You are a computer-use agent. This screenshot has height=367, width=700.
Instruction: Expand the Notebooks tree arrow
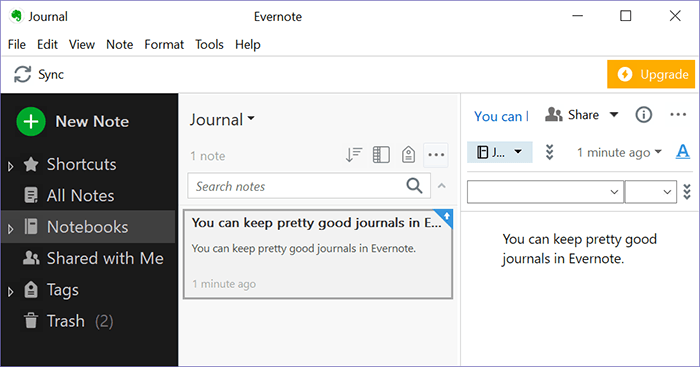[10, 229]
